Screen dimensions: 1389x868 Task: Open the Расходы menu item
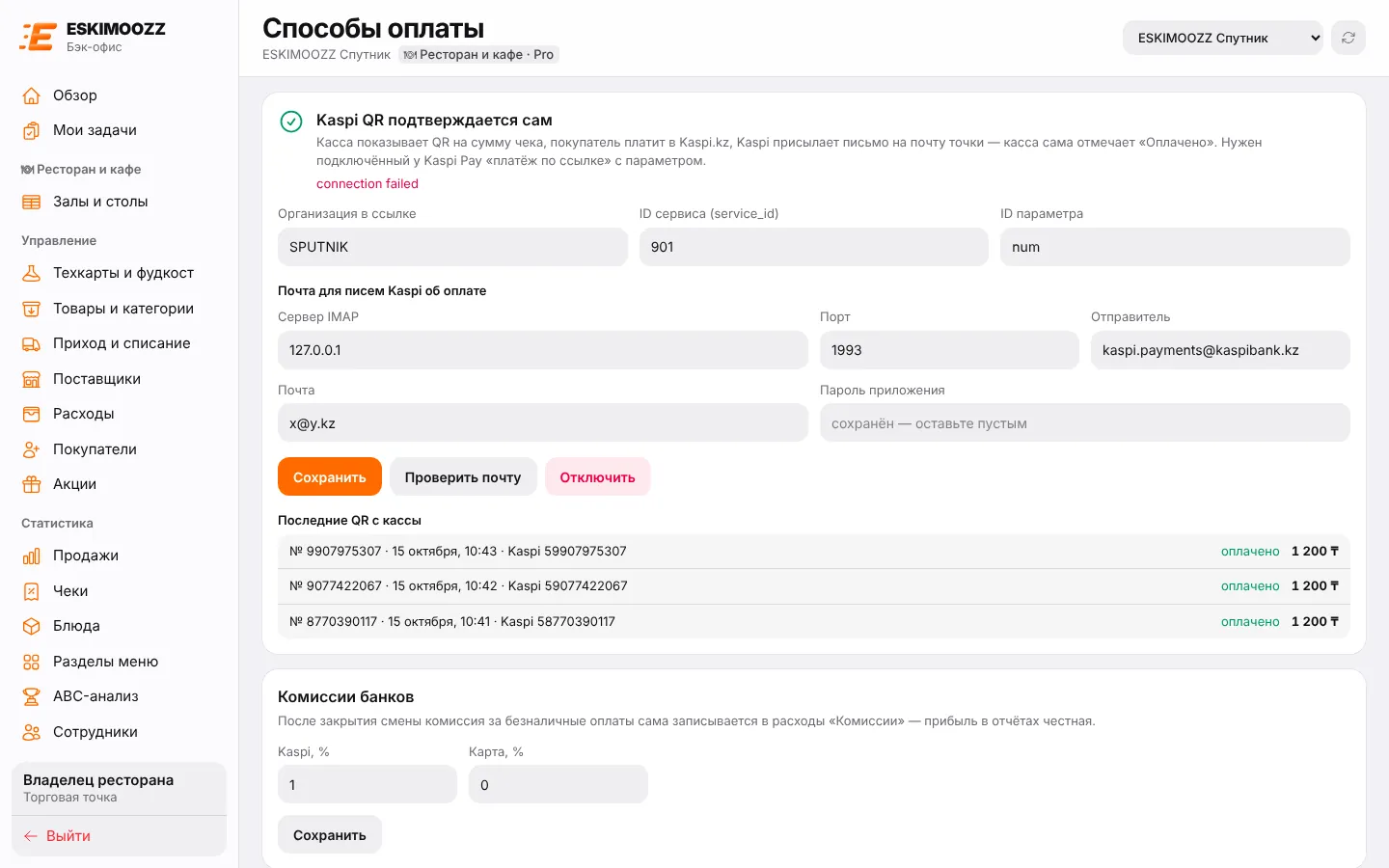coord(119,414)
